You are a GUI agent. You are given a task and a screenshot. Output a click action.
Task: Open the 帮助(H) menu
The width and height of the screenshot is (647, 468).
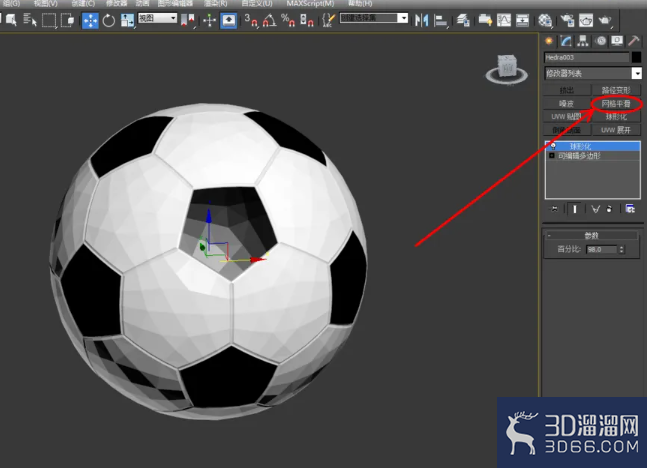coord(360,3)
